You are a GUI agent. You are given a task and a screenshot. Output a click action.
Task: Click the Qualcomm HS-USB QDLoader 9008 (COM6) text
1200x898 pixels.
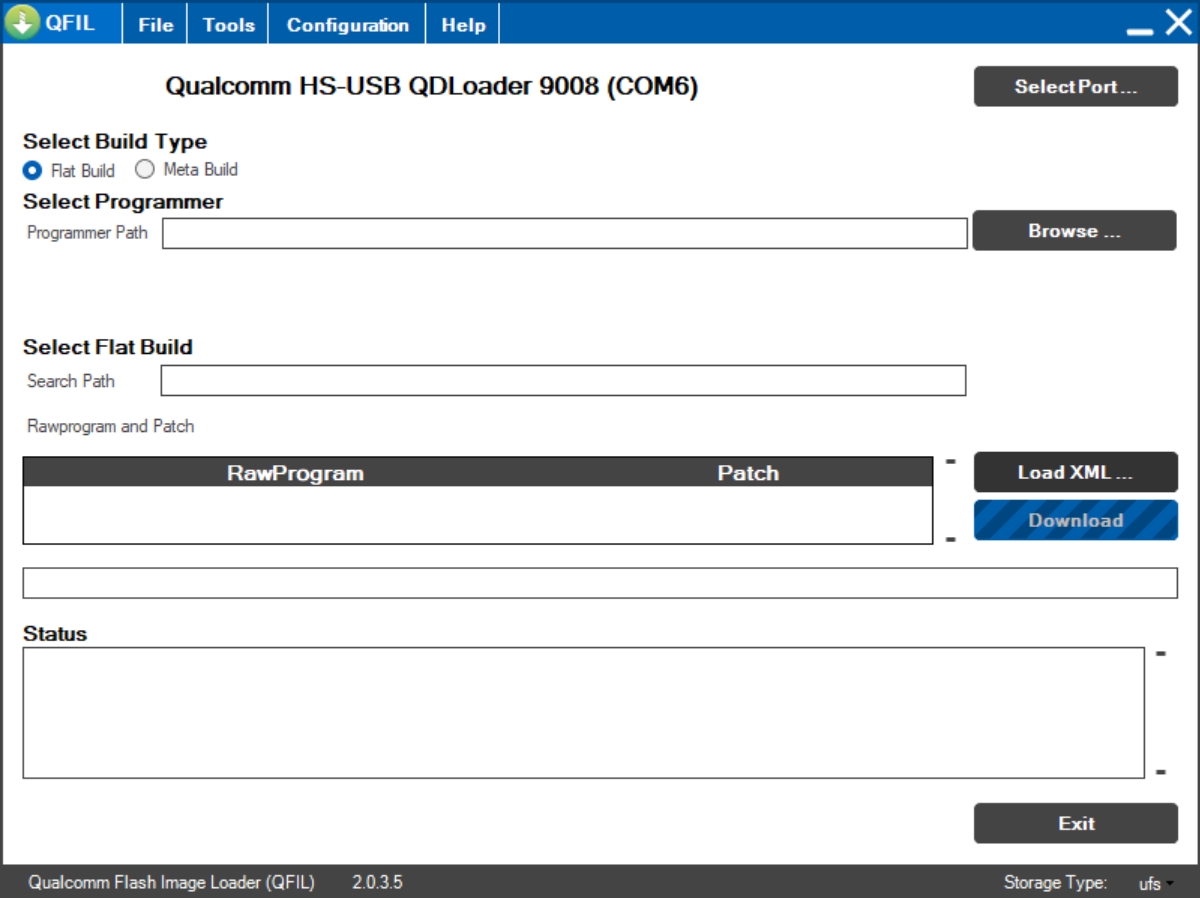point(432,87)
